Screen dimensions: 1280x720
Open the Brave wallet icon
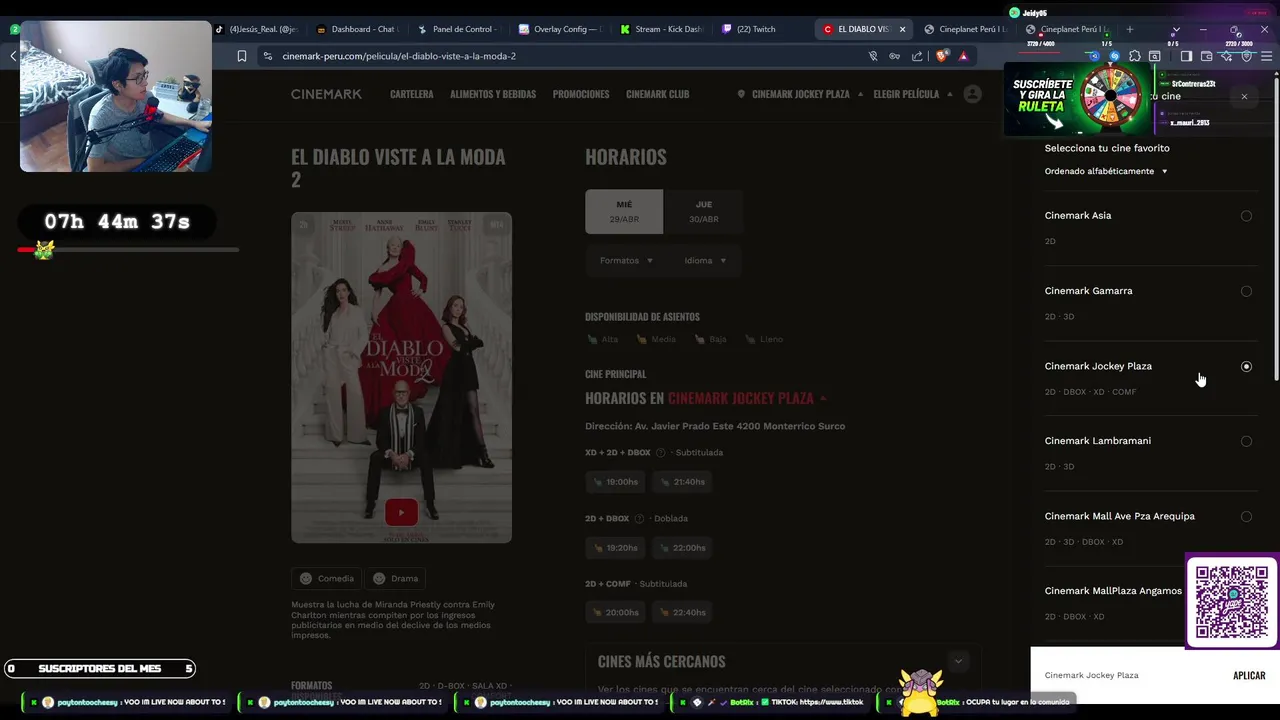tap(1207, 56)
